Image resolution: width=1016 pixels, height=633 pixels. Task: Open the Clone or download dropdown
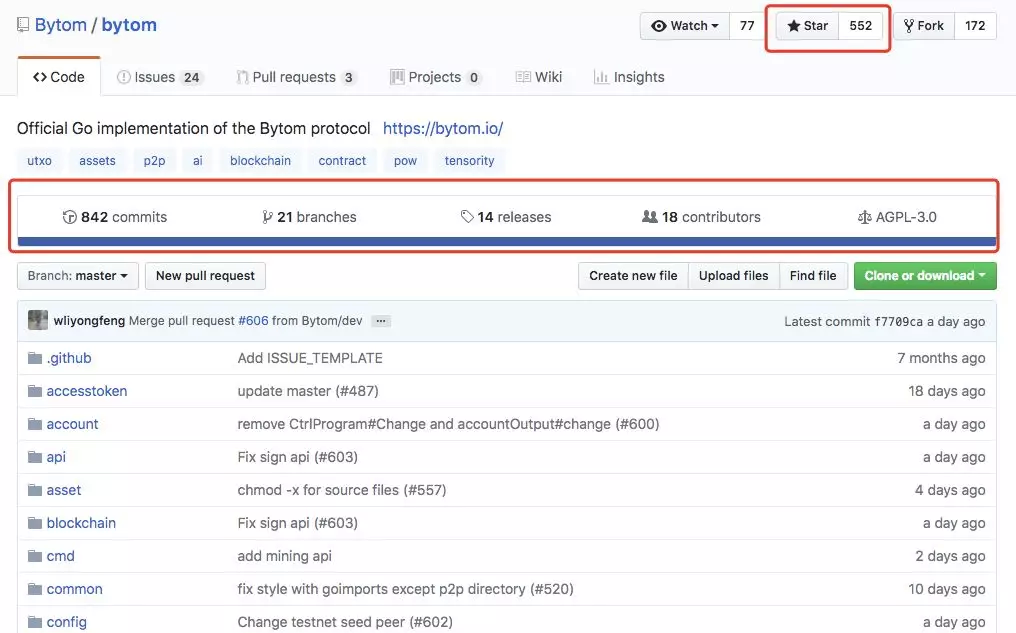click(925, 276)
